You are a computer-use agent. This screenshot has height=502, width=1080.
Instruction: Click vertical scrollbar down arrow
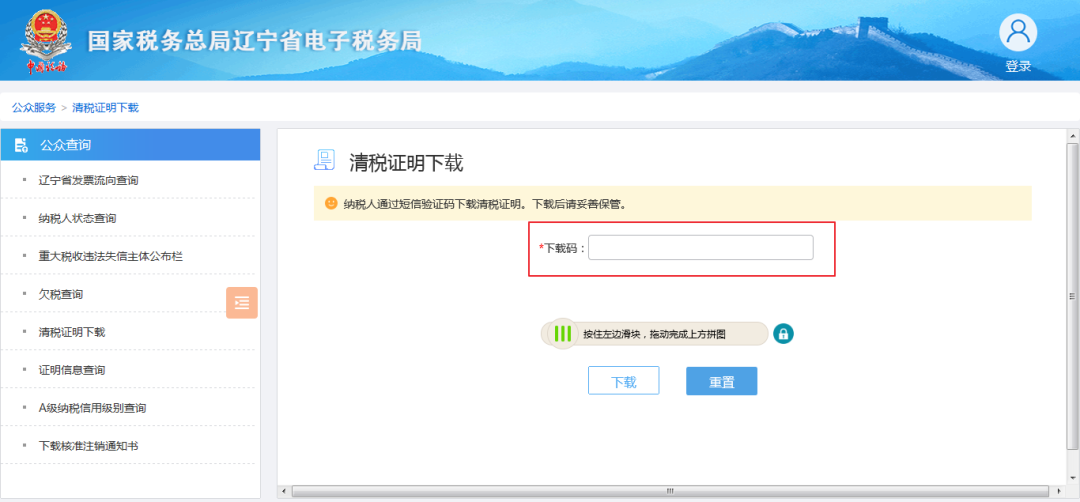[1072, 479]
